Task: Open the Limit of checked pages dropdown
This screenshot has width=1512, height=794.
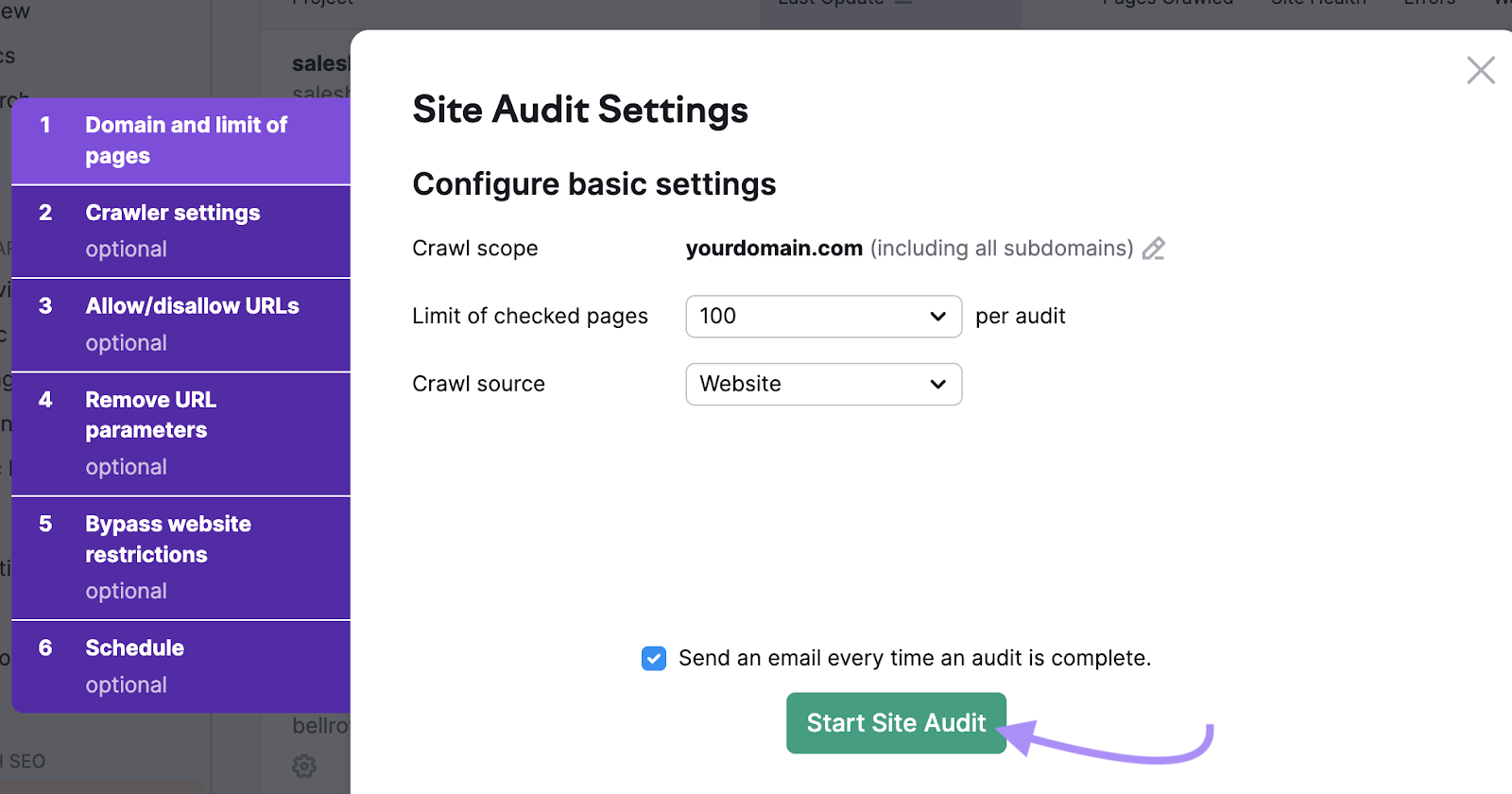Action: tap(823, 317)
